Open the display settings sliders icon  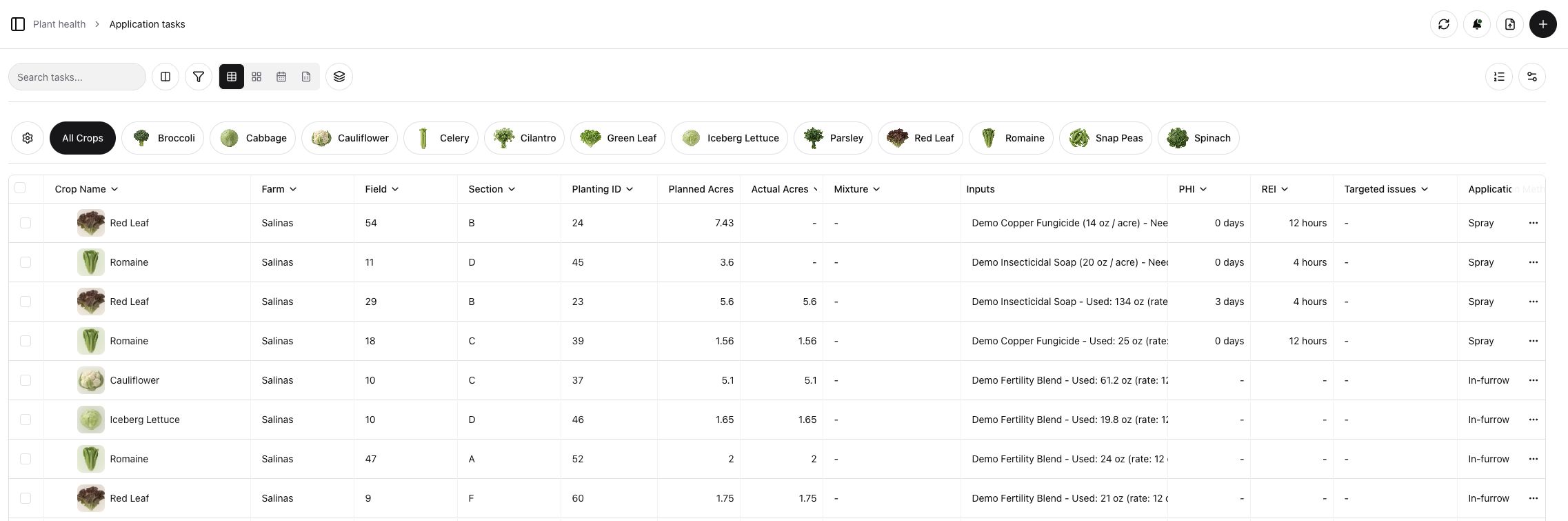click(1532, 77)
